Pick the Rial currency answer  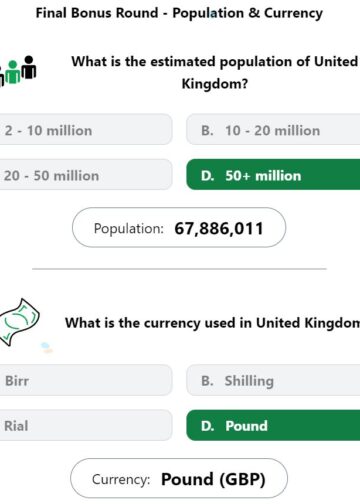[x=86, y=425]
